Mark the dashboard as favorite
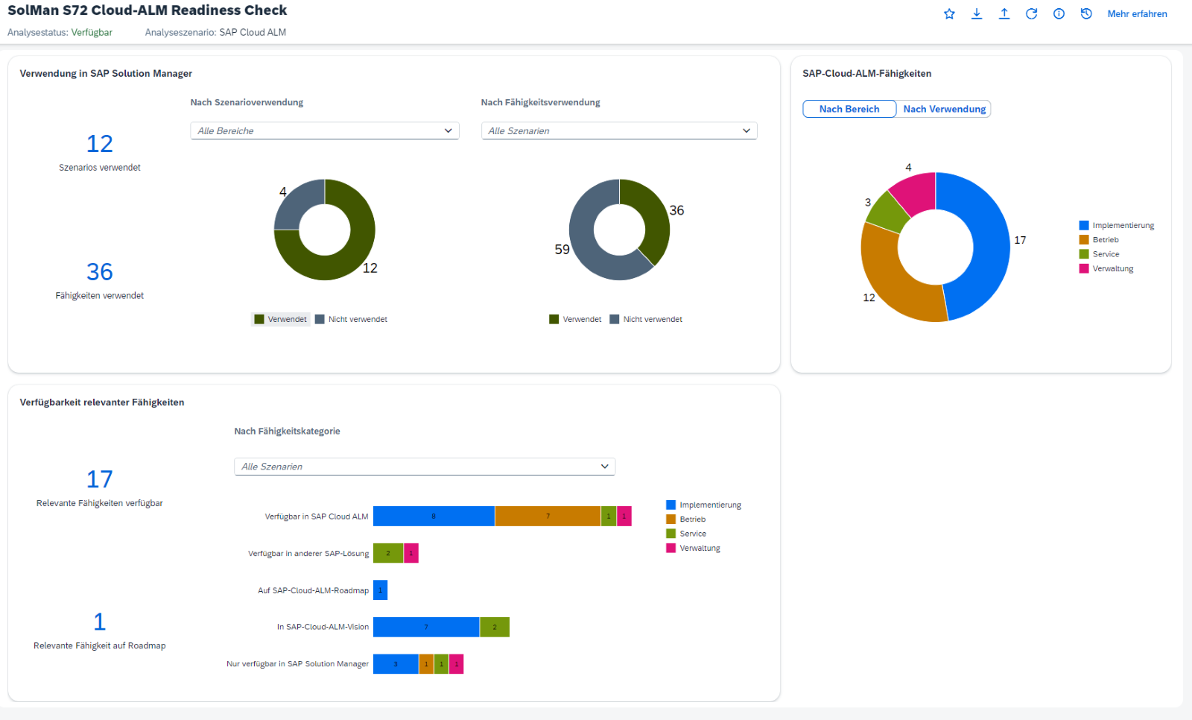The height and width of the screenshot is (720, 1192). click(x=948, y=14)
